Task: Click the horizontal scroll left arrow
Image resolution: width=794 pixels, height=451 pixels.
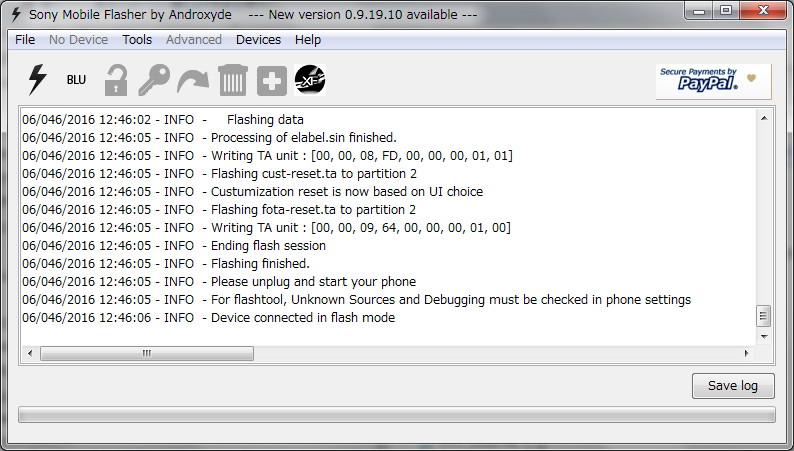Action: pyautogui.click(x=30, y=353)
